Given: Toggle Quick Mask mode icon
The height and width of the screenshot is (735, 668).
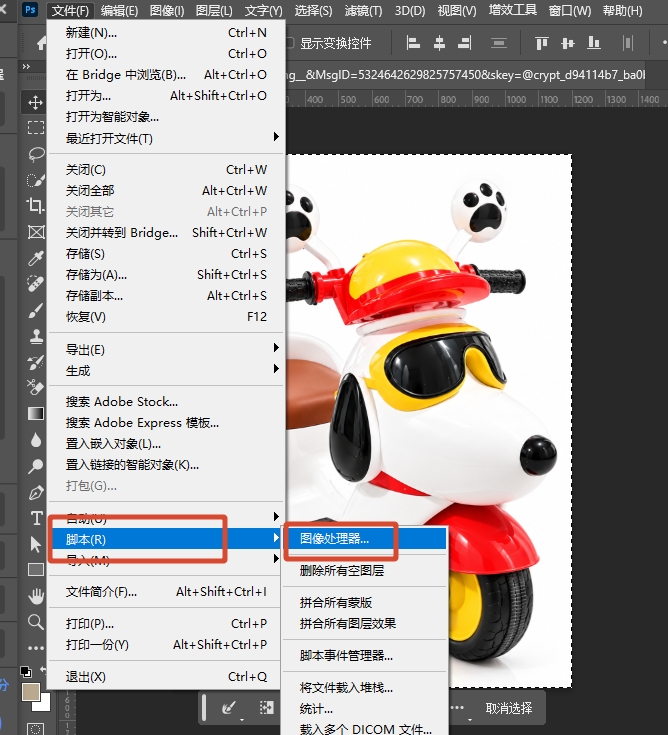Looking at the screenshot, I should tap(36, 729).
